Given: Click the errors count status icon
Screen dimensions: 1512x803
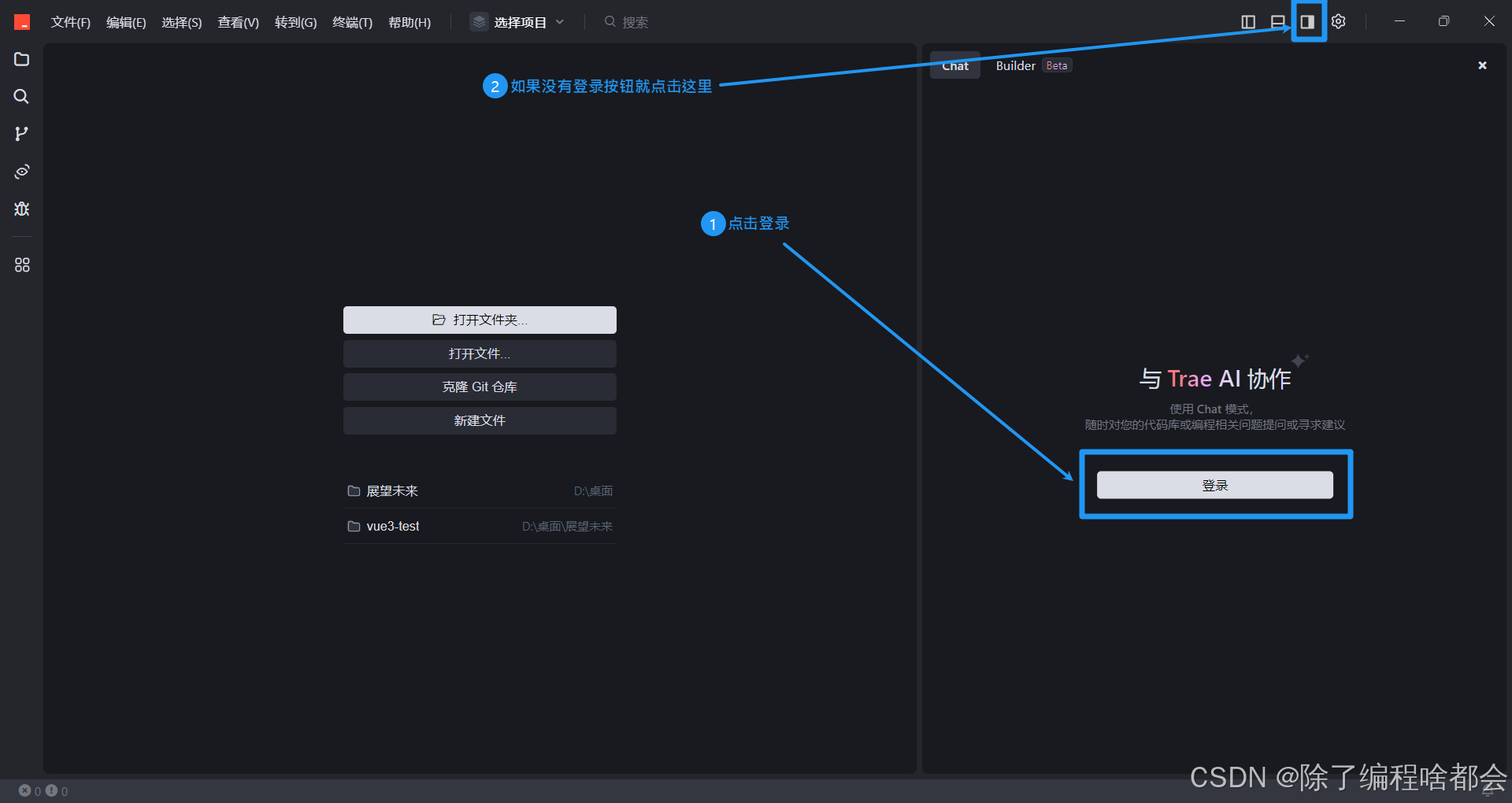Looking at the screenshot, I should (30, 791).
